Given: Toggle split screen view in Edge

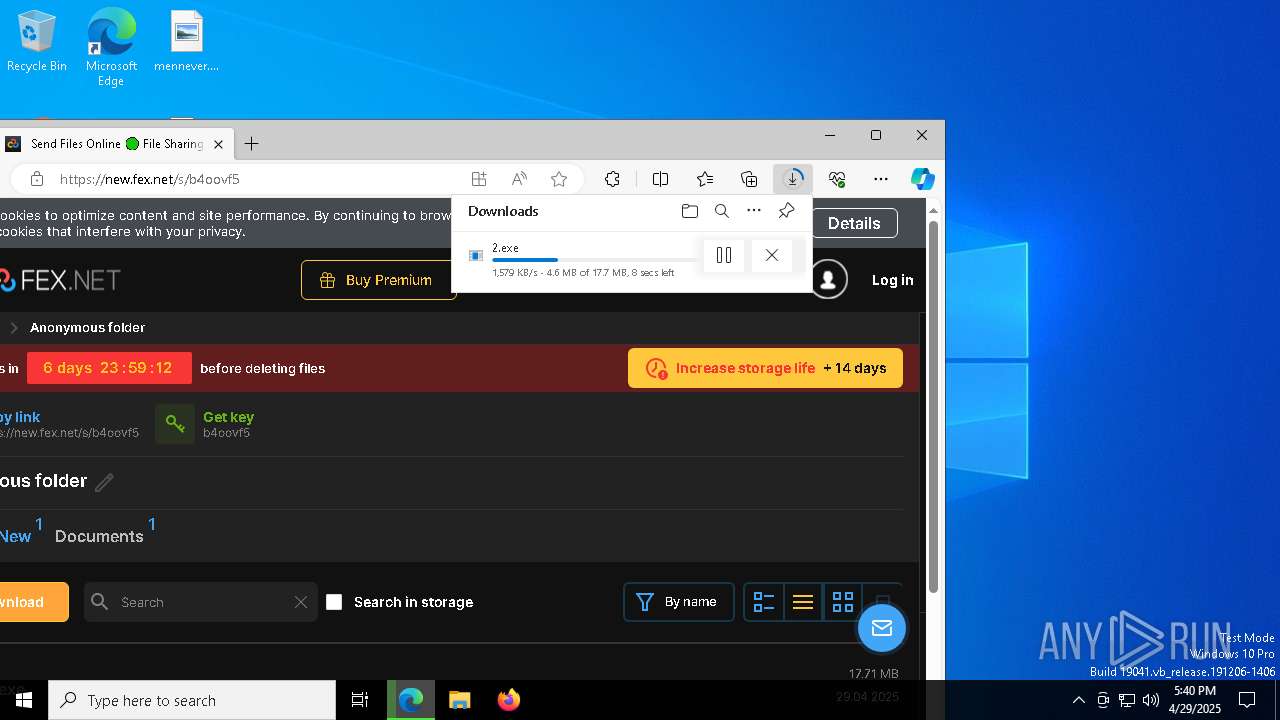Looking at the screenshot, I should (x=660, y=179).
